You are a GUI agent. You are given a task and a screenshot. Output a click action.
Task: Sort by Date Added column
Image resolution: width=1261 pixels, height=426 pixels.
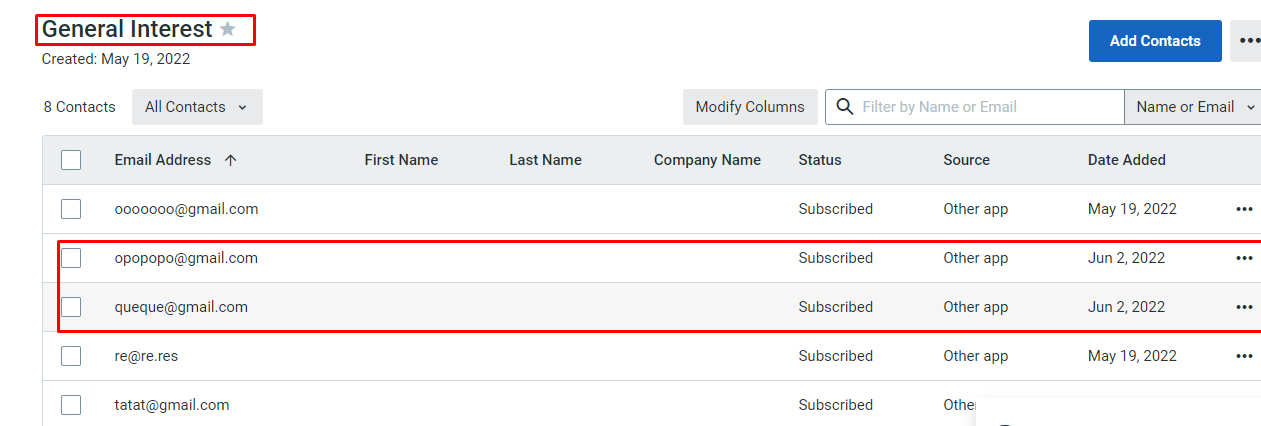coord(1126,160)
